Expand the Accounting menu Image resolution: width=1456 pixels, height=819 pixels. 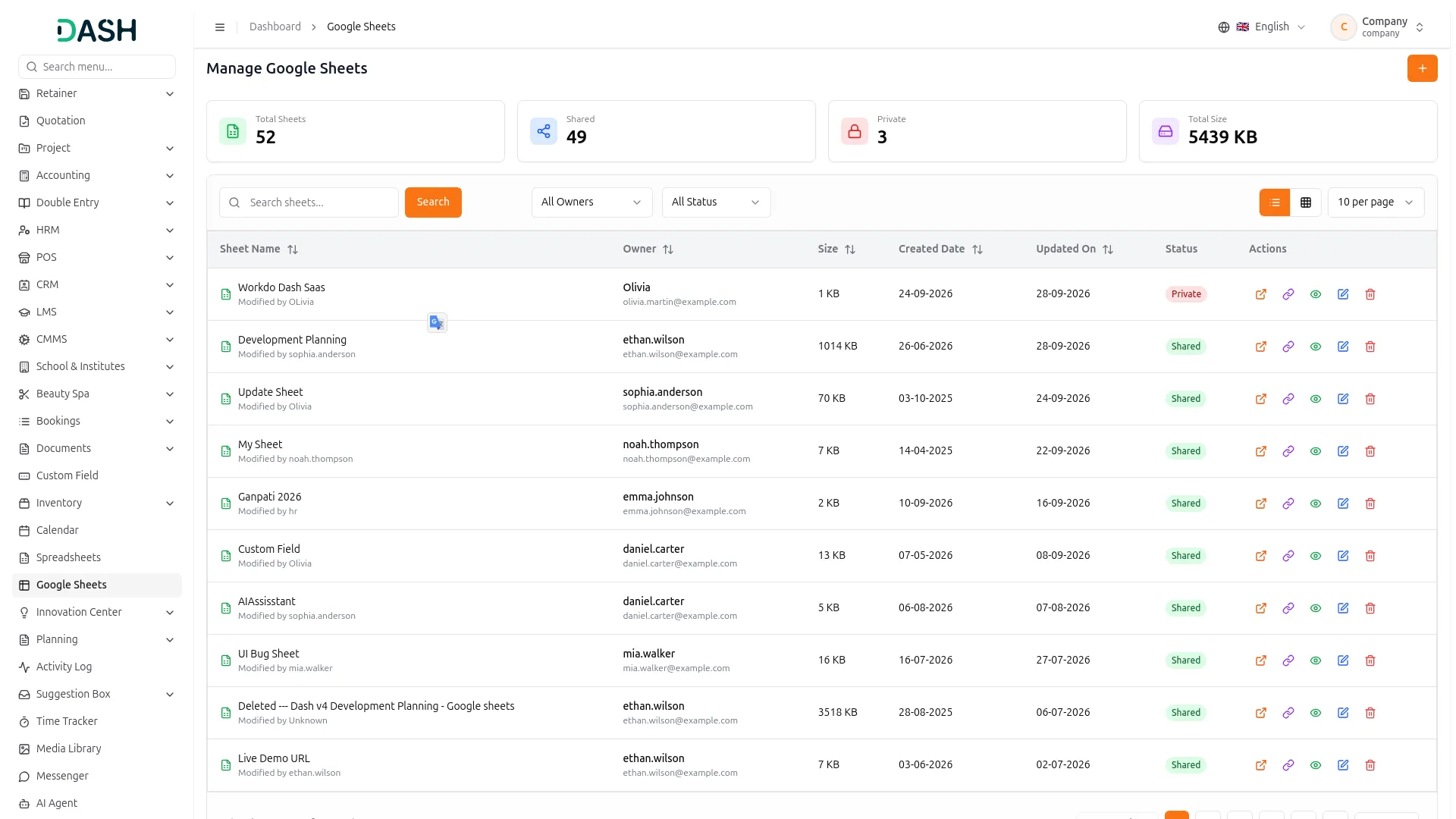[x=97, y=176]
